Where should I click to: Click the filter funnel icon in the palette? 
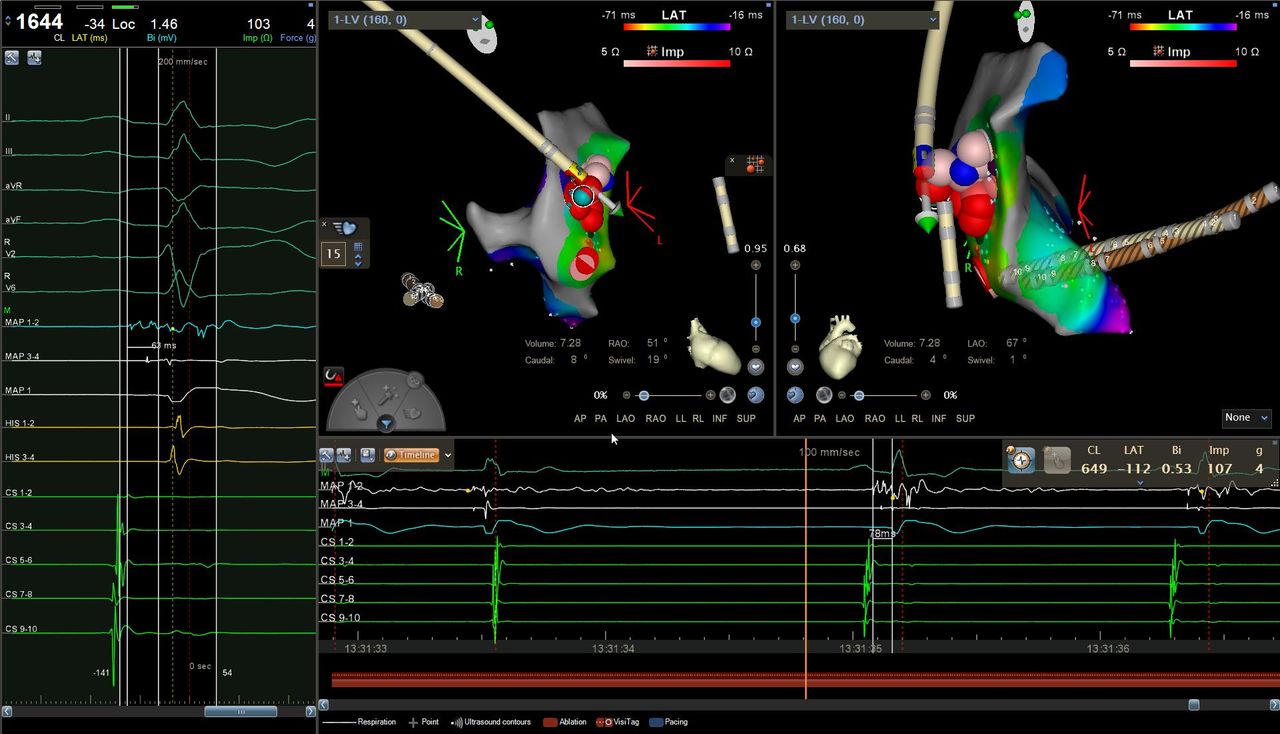[385, 424]
